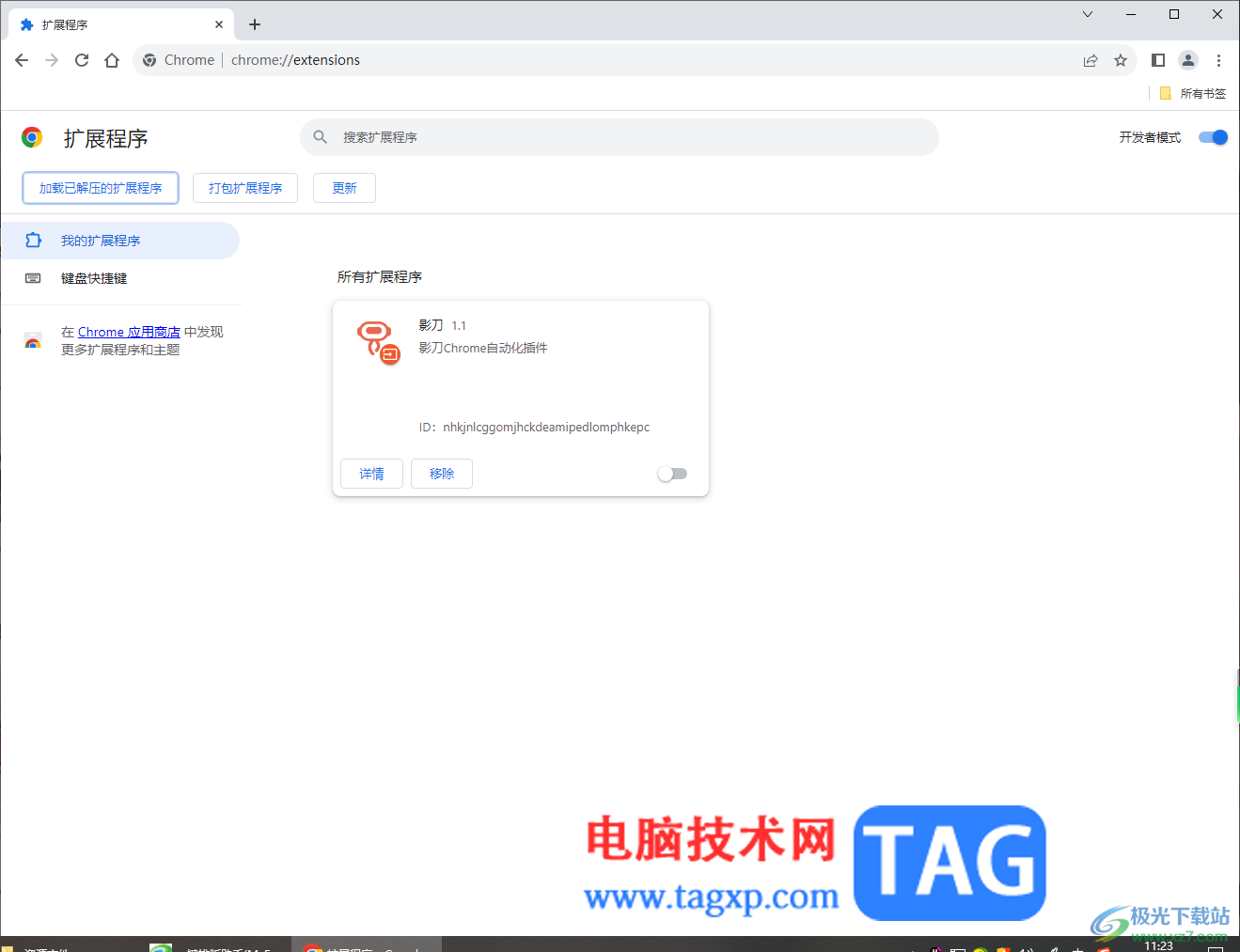This screenshot has width=1240, height=952.
Task: Click the 影刀 extension name
Action: [431, 325]
